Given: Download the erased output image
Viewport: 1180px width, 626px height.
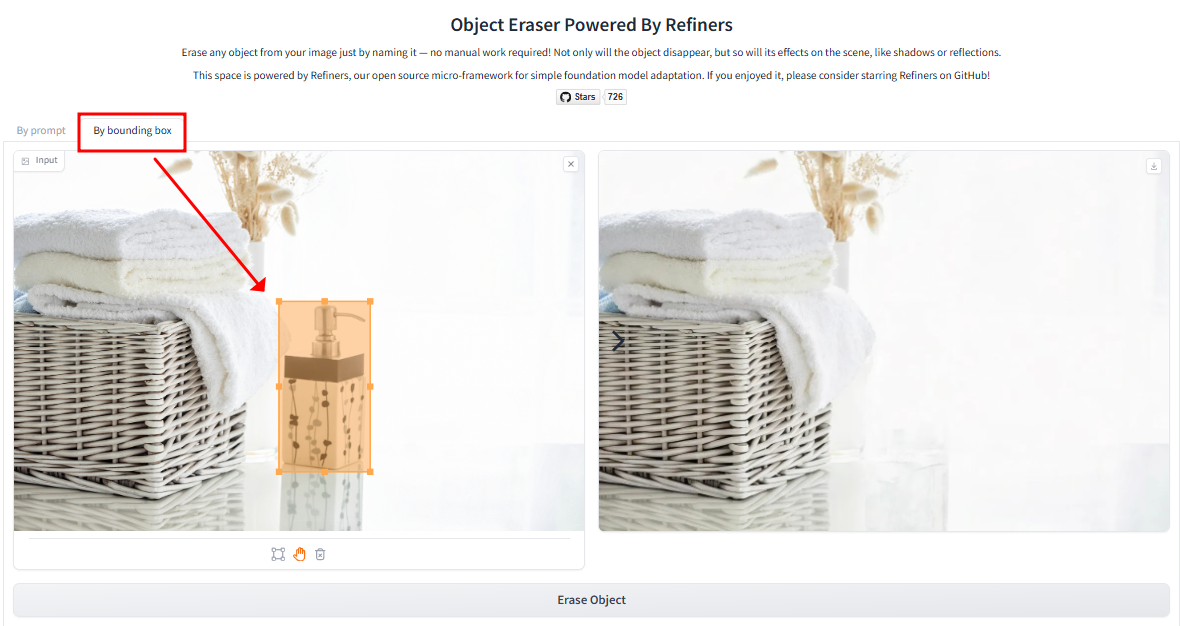Looking at the screenshot, I should 1154,166.
